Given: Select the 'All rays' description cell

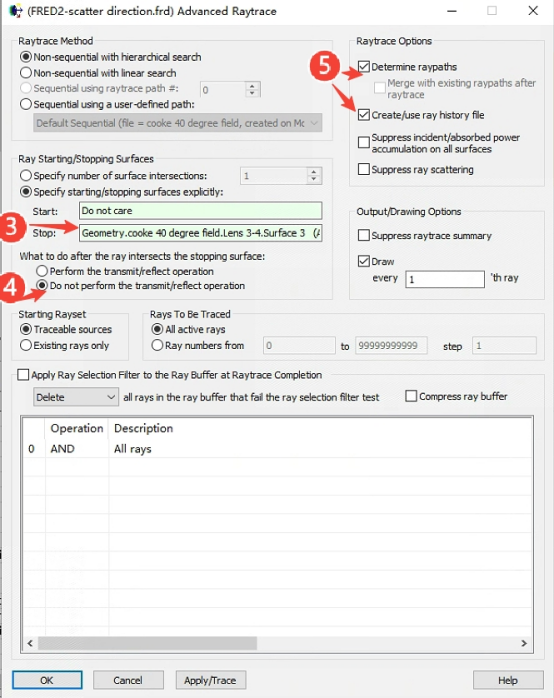Looking at the screenshot, I should (133, 448).
